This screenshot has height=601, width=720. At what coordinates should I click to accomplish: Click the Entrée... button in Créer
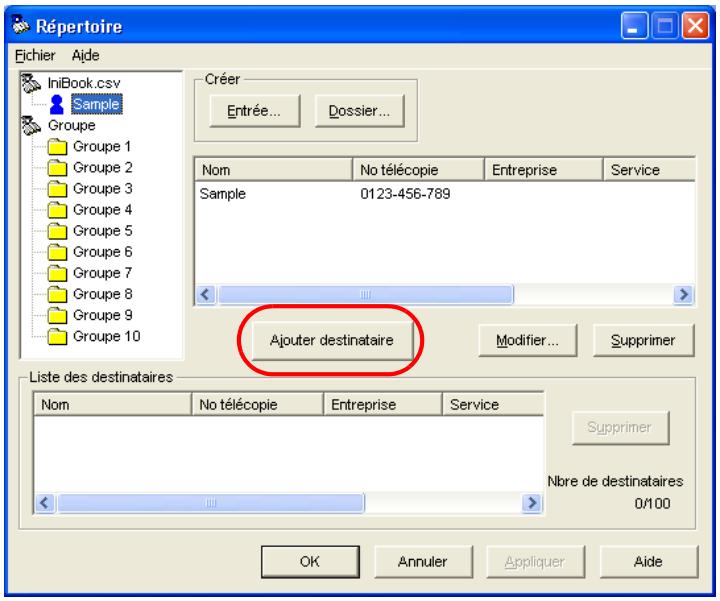[254, 111]
